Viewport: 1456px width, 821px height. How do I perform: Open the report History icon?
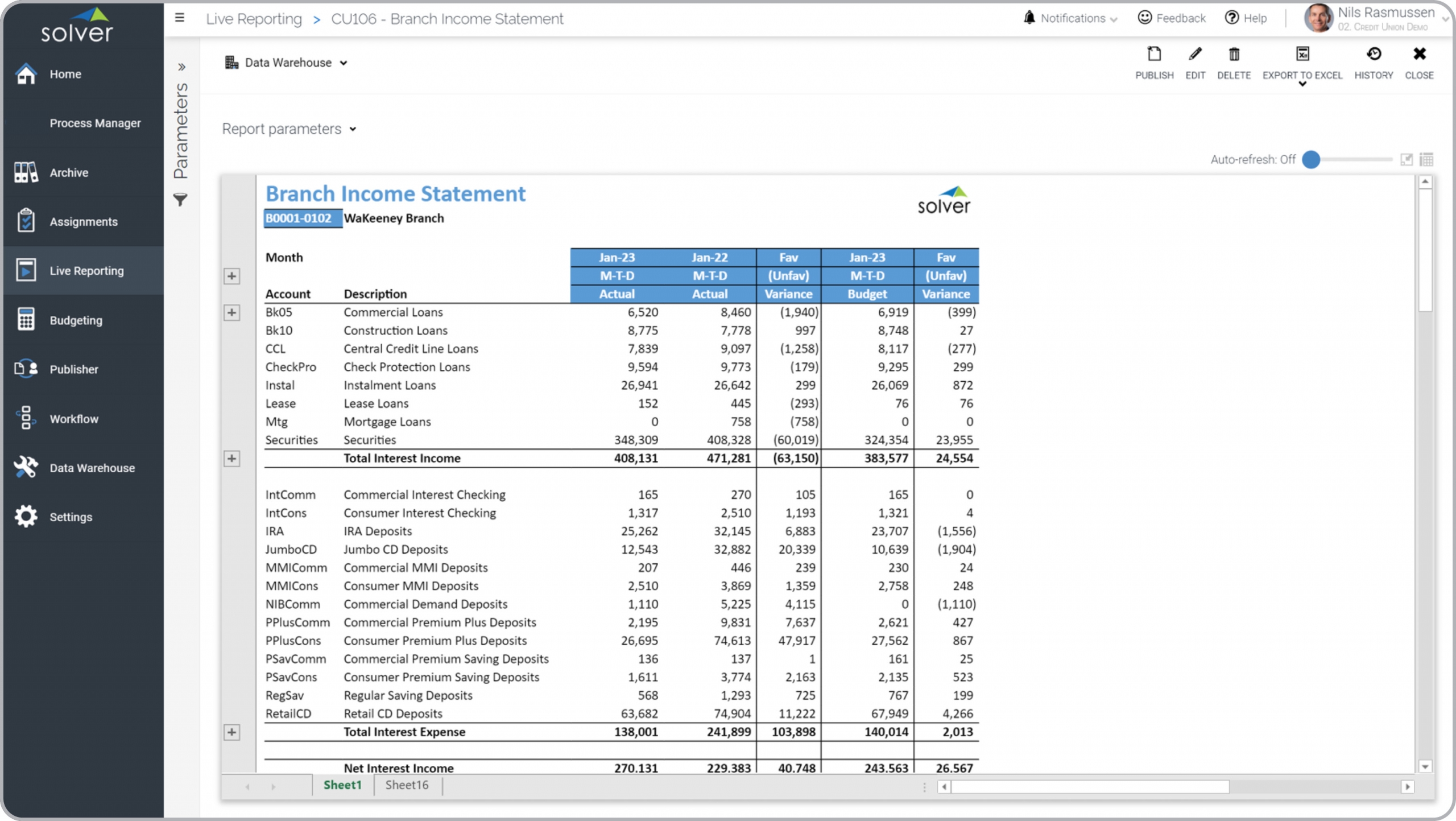click(x=1374, y=55)
